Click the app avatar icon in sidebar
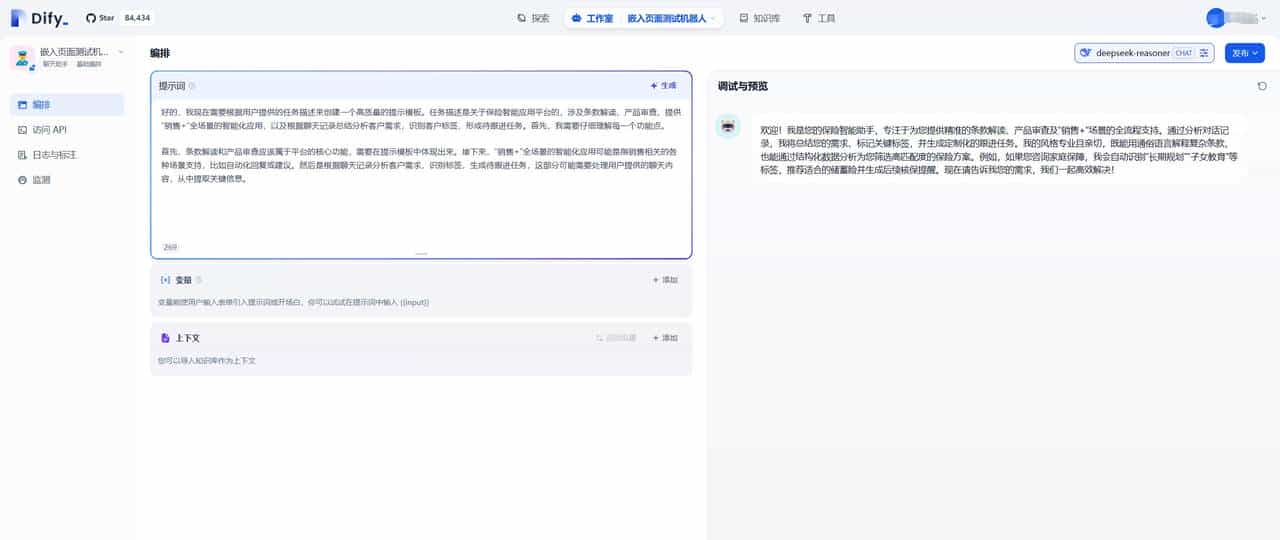1280x540 pixels. (x=22, y=57)
